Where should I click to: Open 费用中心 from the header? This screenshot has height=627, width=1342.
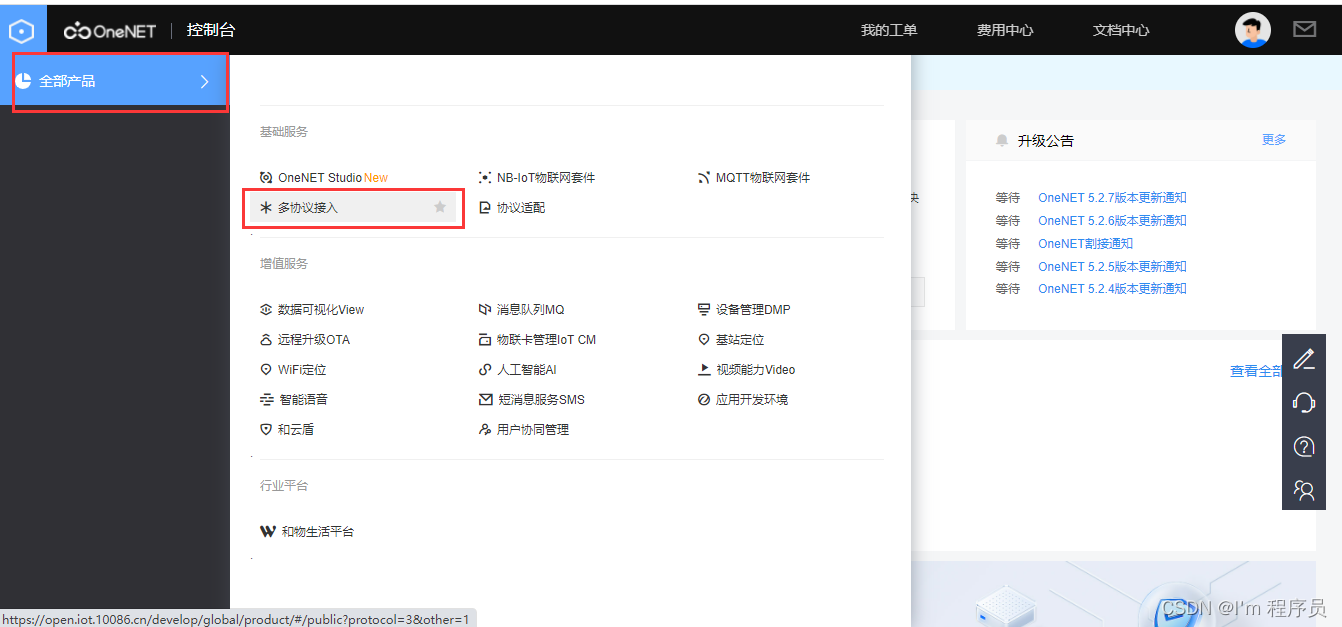click(x=1005, y=29)
